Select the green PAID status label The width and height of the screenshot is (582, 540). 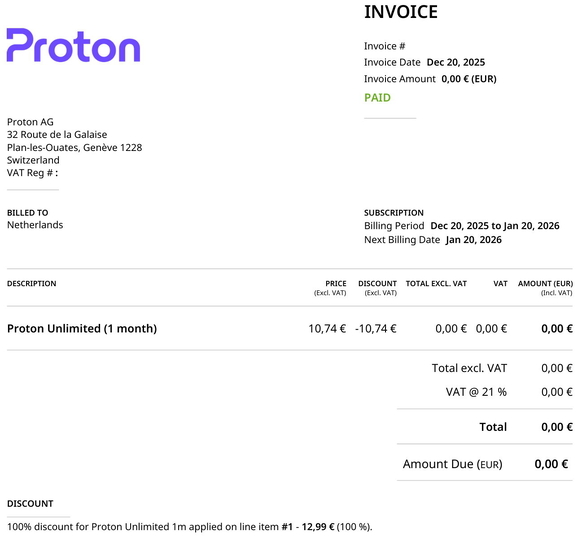click(377, 98)
